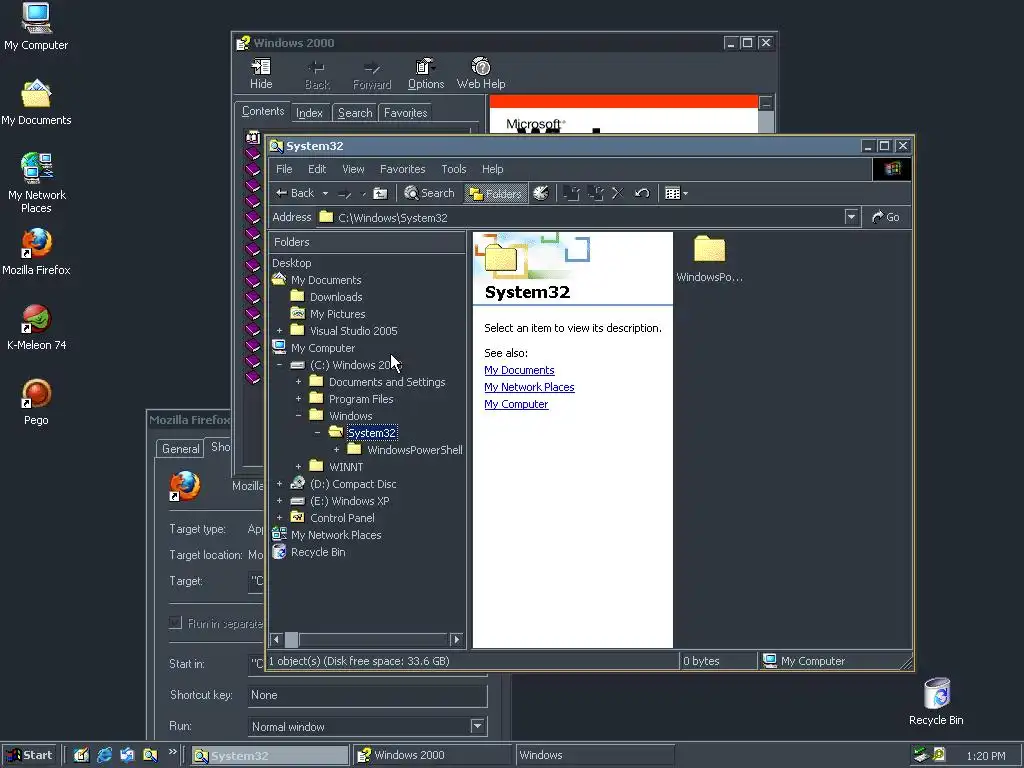Open the File menu in System32

[x=284, y=169]
